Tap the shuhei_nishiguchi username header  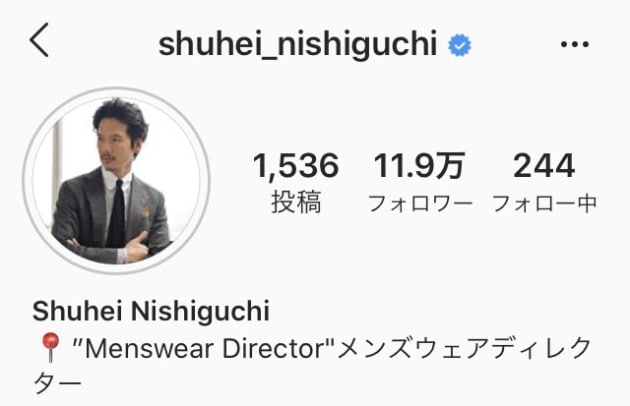pos(298,44)
